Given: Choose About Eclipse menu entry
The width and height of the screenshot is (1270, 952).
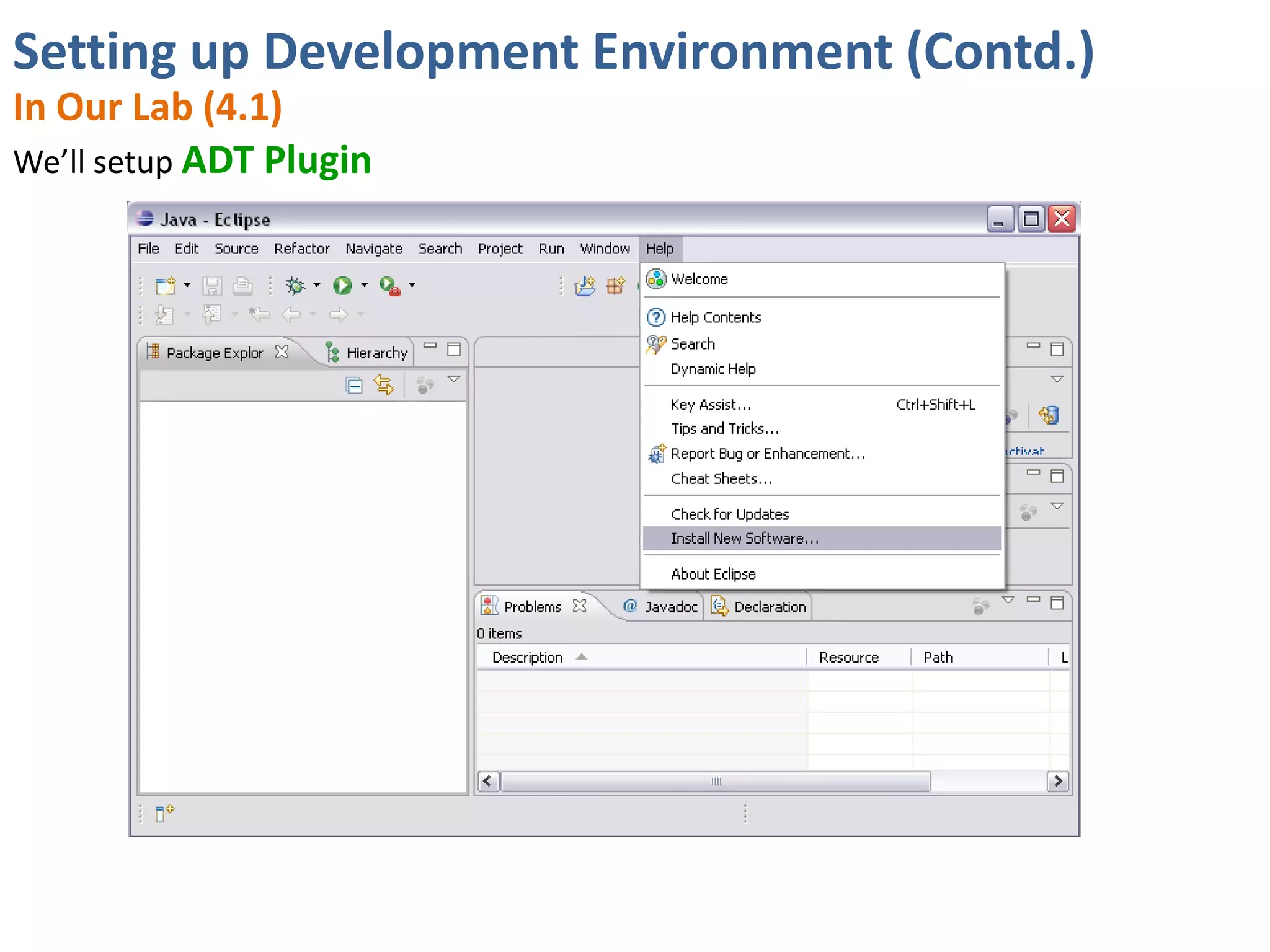Looking at the screenshot, I should point(822,574).
